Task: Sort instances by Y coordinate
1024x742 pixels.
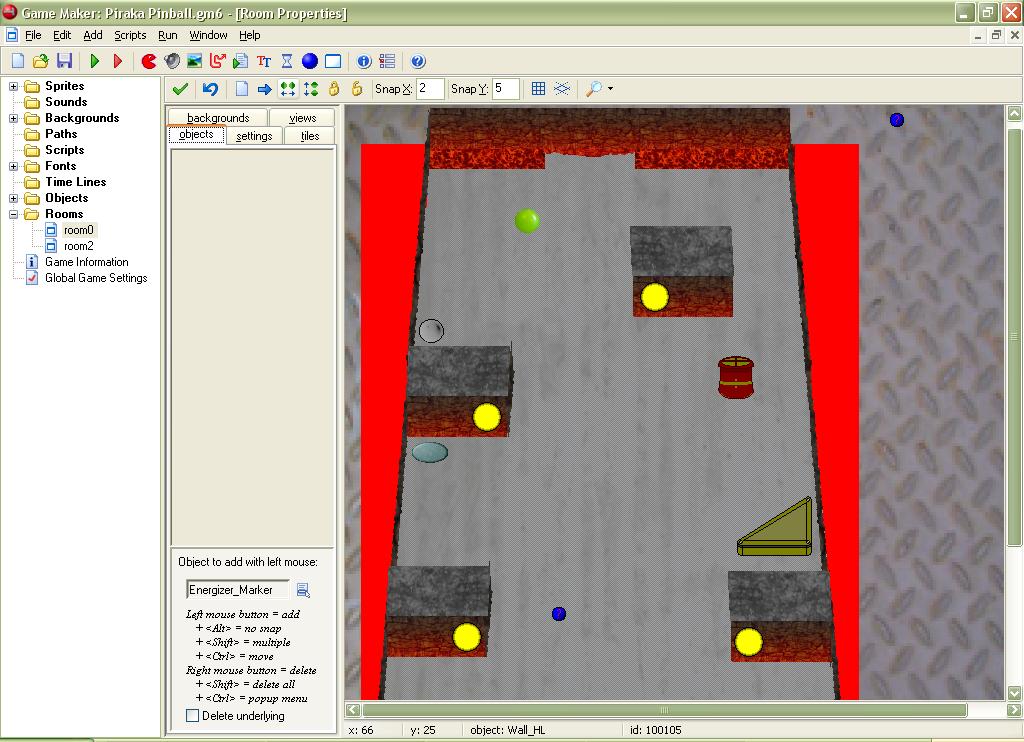Action: click(311, 88)
